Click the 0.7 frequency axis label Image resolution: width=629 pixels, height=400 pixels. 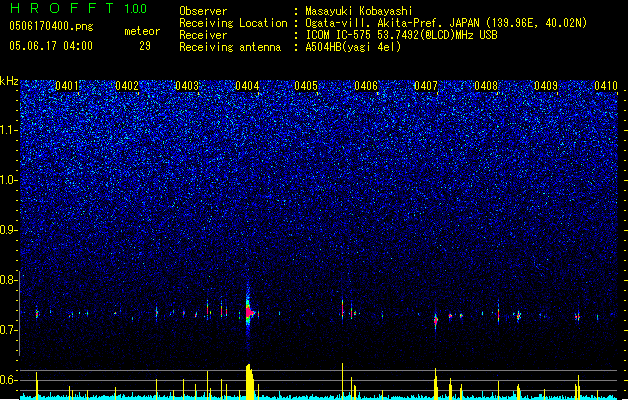click(9, 330)
